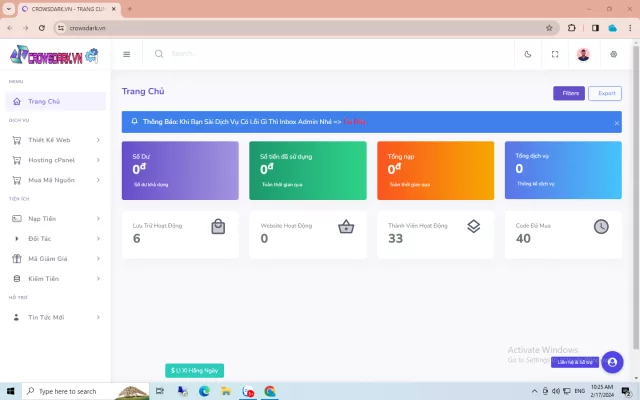Open a new browser tab
Image resolution: width=640 pixels, height=400 pixels.
click(x=130, y=9)
